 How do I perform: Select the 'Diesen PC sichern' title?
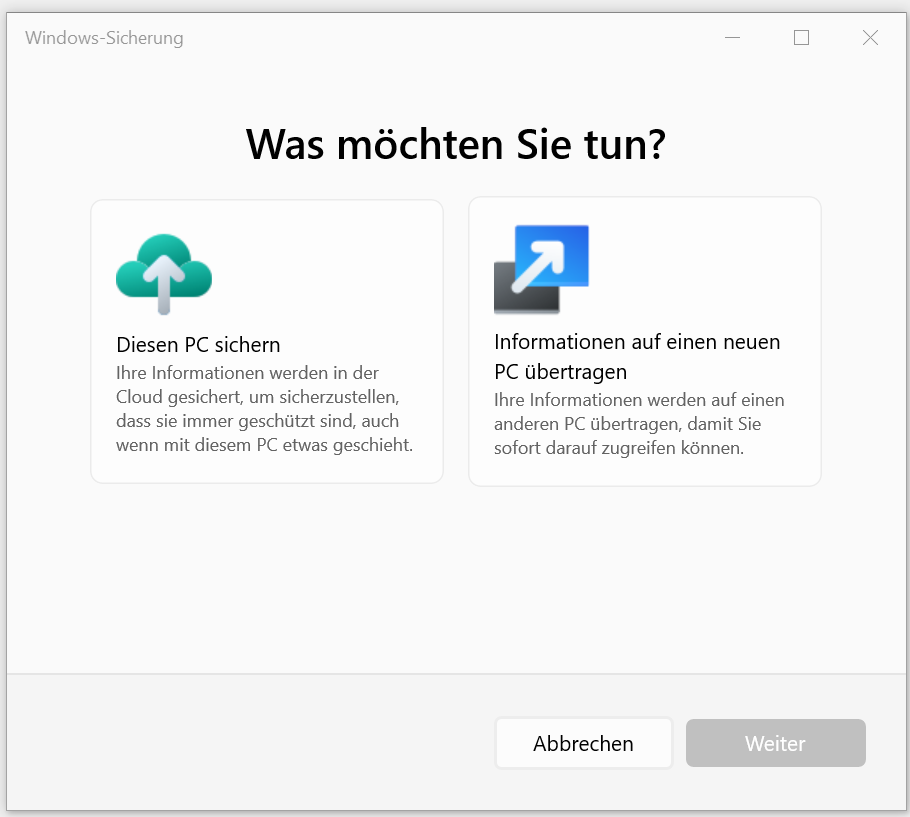coord(198,345)
